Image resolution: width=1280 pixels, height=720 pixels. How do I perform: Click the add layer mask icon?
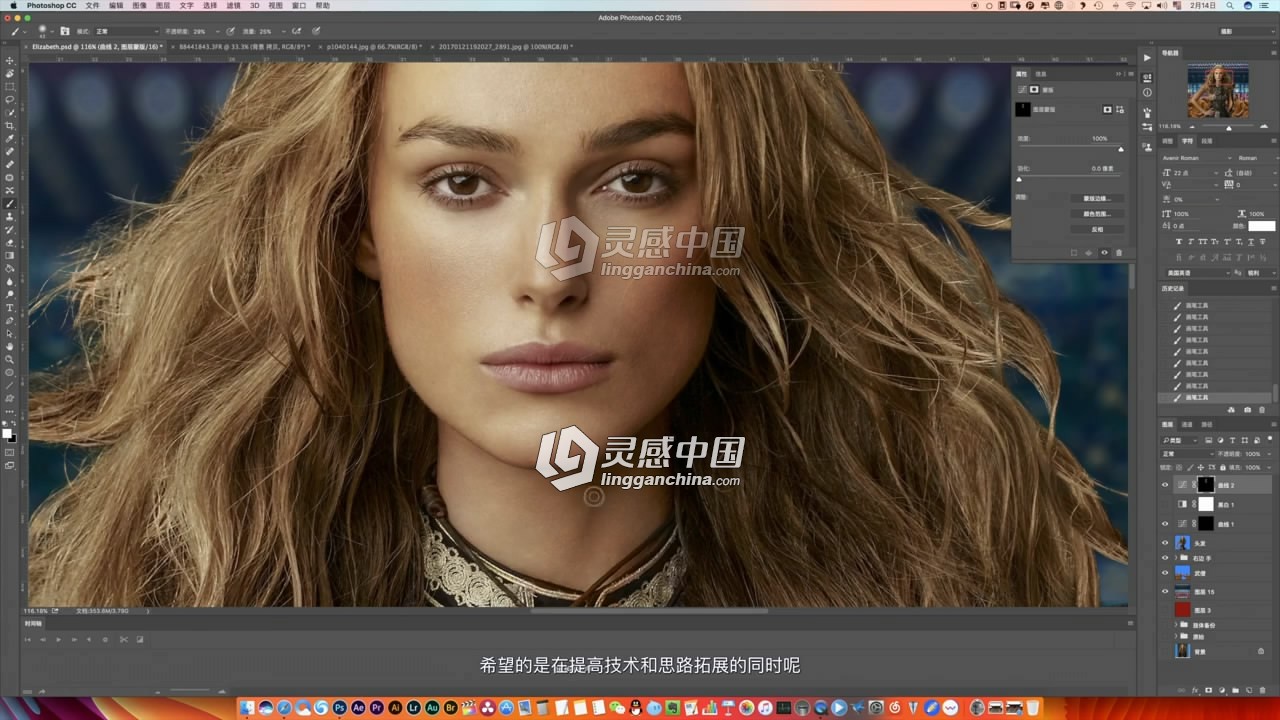[1208, 690]
